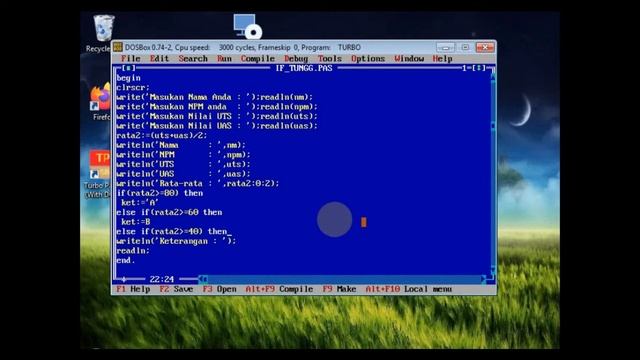Click the vertical scrollbar position marker

point(493,126)
